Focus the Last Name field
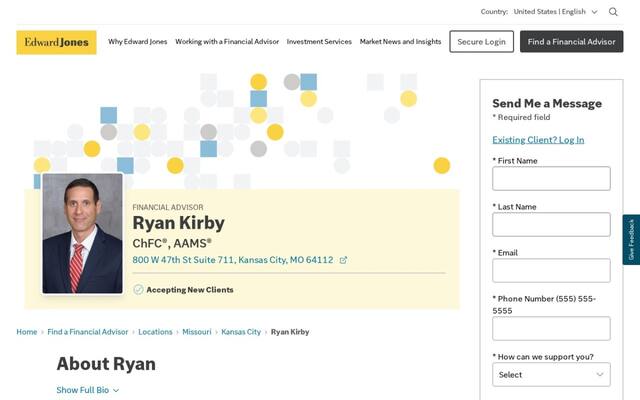This screenshot has width=640, height=400. [551, 224]
